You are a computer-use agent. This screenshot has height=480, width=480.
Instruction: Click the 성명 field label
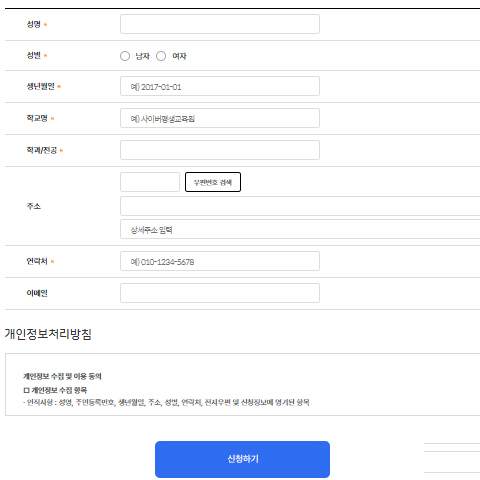pos(34,24)
